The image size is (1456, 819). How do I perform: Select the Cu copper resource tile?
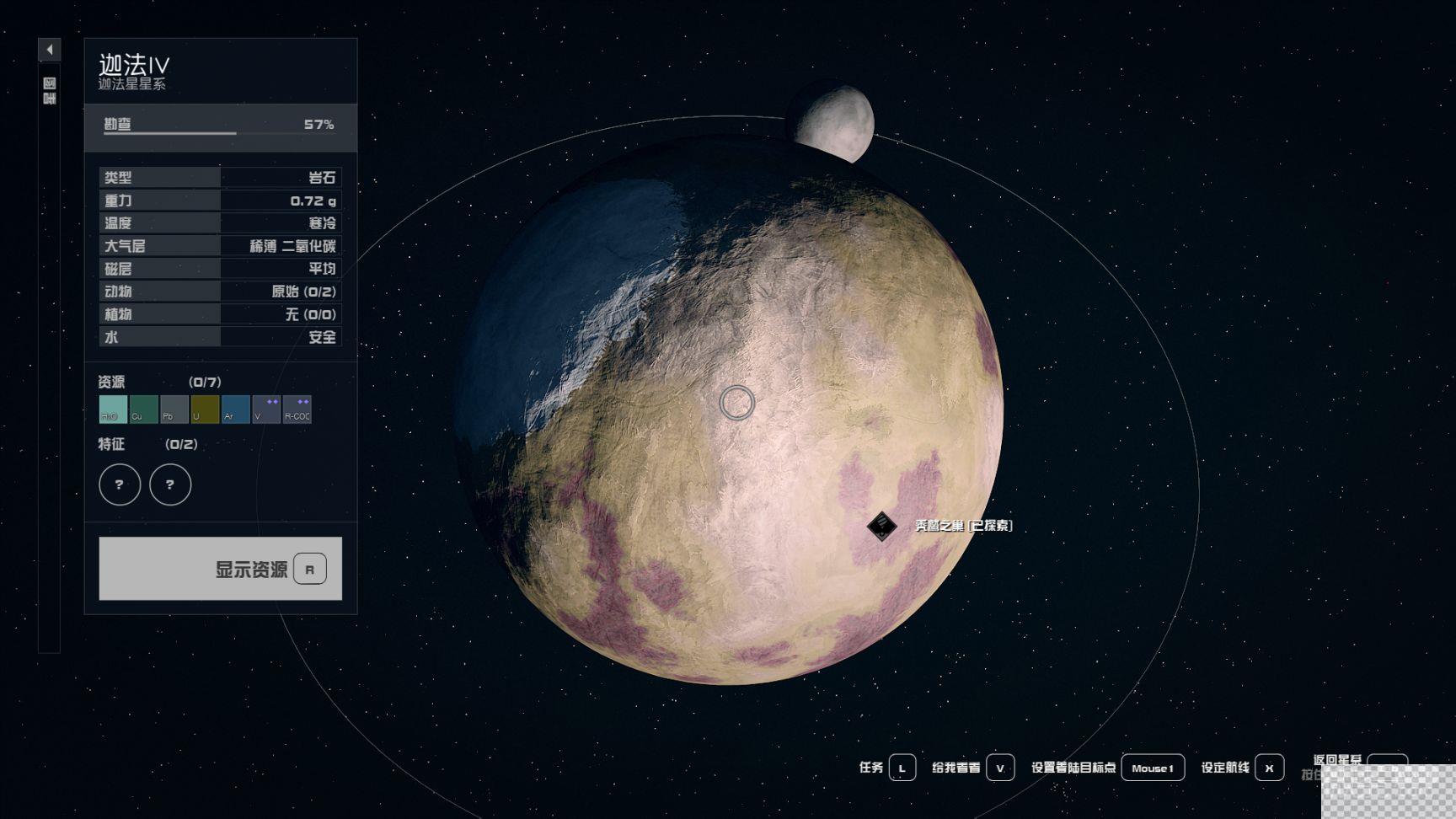143,409
